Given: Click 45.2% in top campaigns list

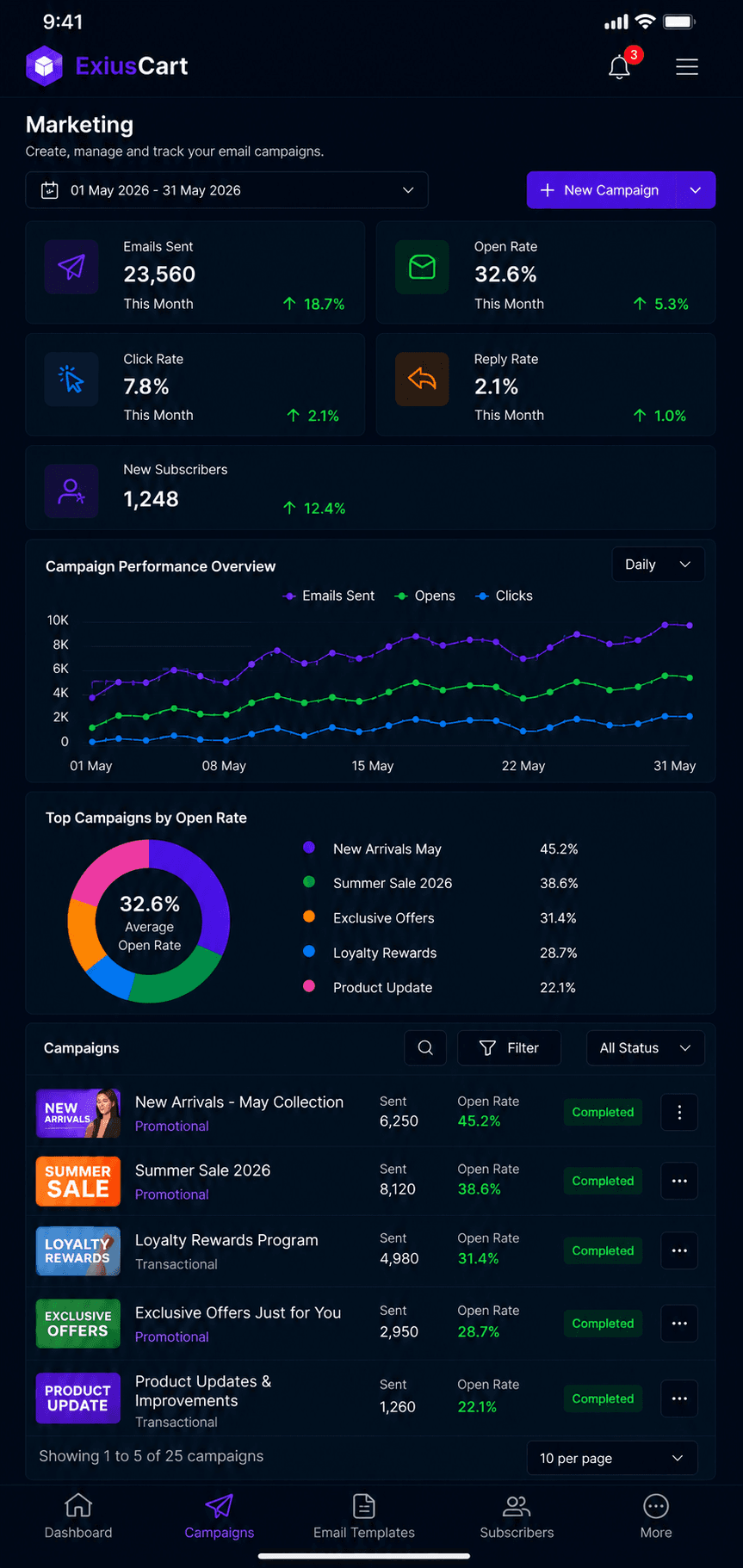Looking at the screenshot, I should (559, 849).
